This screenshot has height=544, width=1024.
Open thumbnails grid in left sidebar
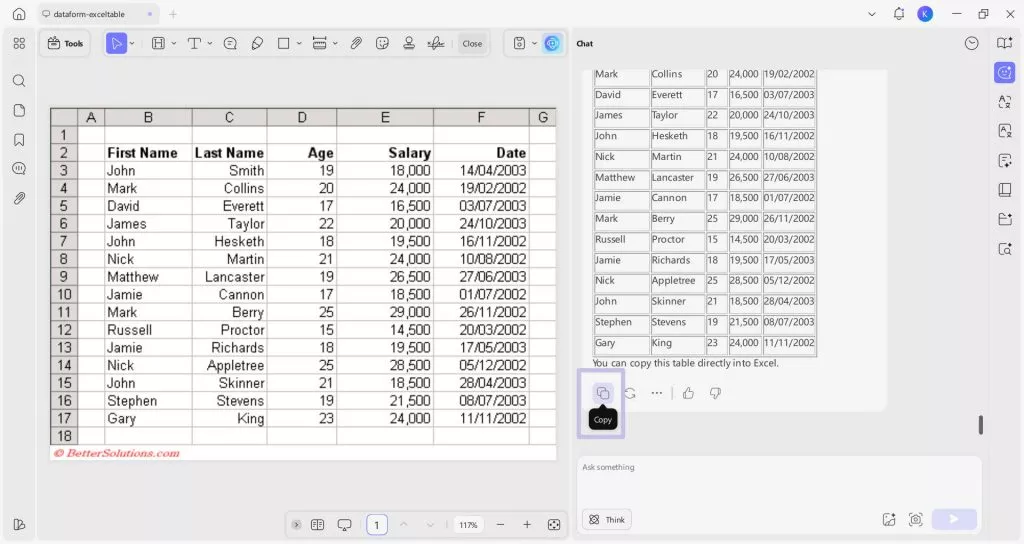[19, 44]
